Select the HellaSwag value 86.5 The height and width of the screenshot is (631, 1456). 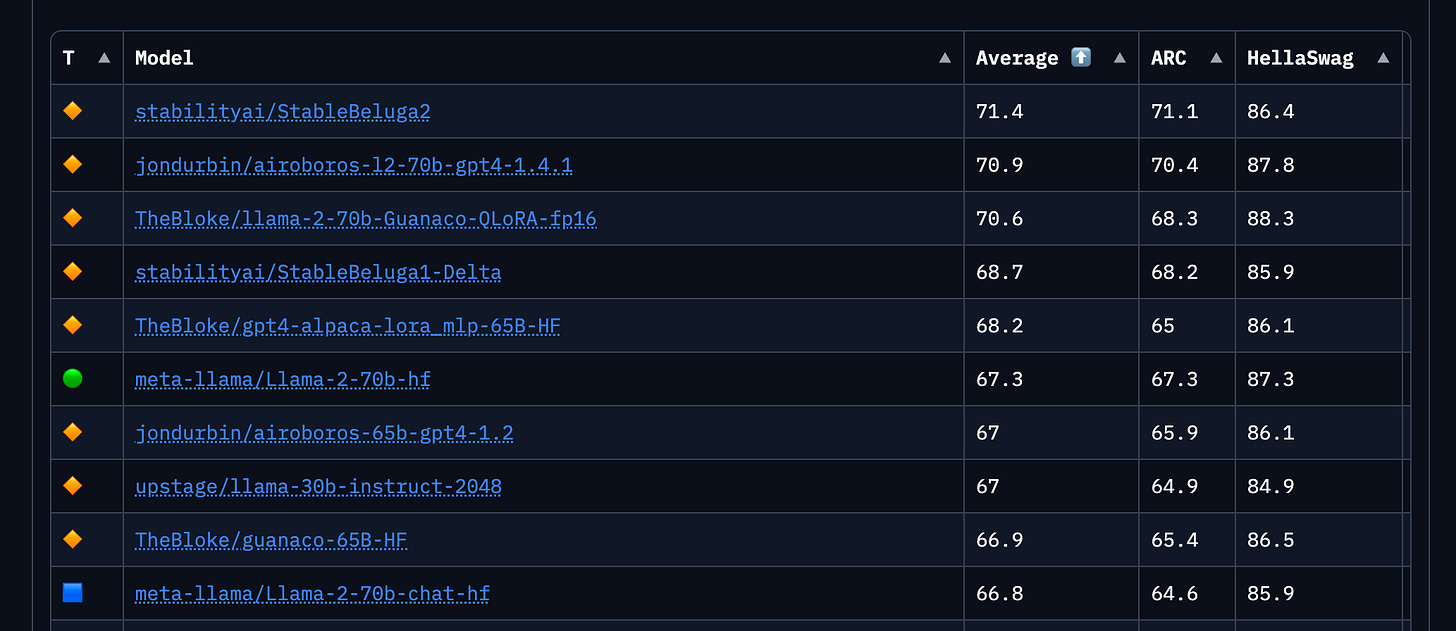click(x=1271, y=540)
